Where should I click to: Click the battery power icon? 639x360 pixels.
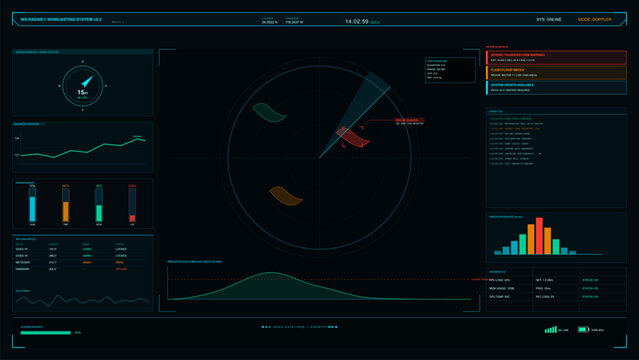583,329
